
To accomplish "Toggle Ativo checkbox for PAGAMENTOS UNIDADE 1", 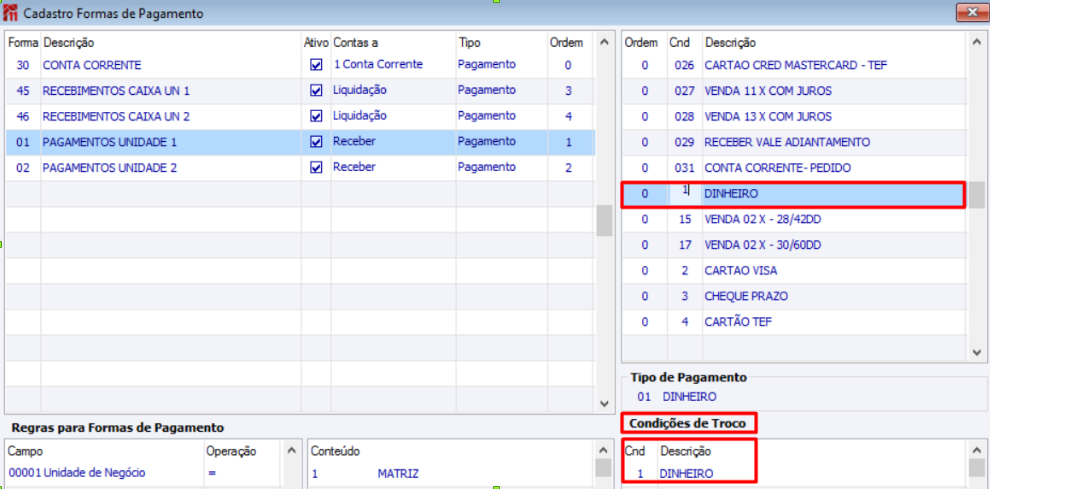I will (x=316, y=142).
